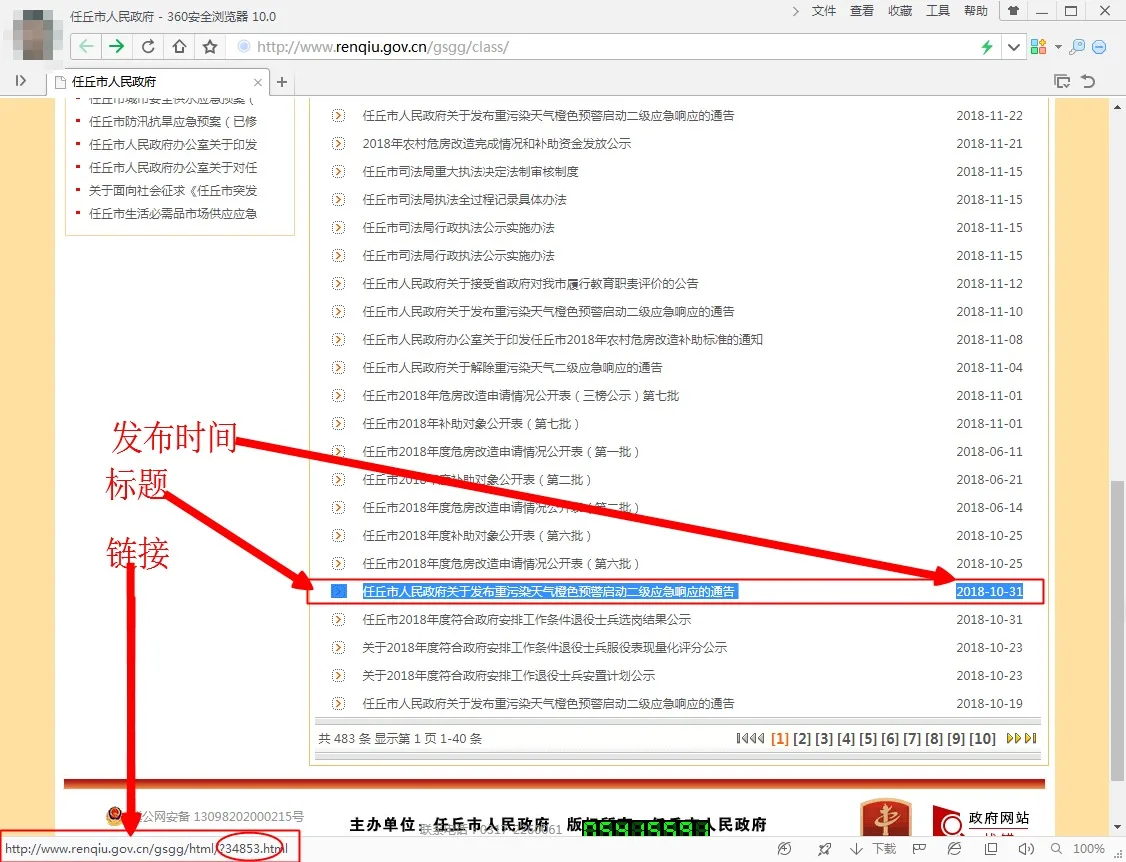Jump to last page arrow icon
Screen dimensions: 1126x862
(x=1030, y=738)
